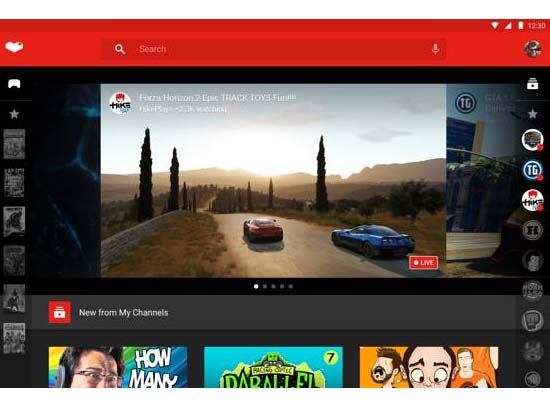550x412 pixels.
Task: Open the YouTube Gaming logo home
Action: [14, 47]
